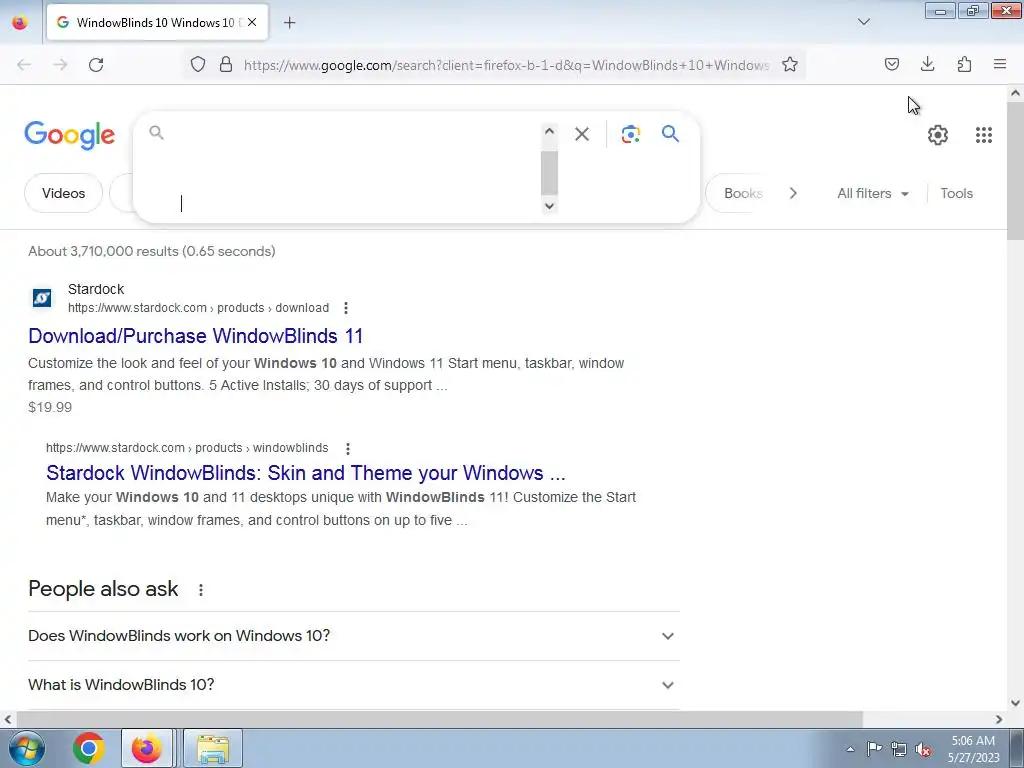The width and height of the screenshot is (1024, 768).
Task: Open the muted volume tray icon
Action: pos(923,749)
